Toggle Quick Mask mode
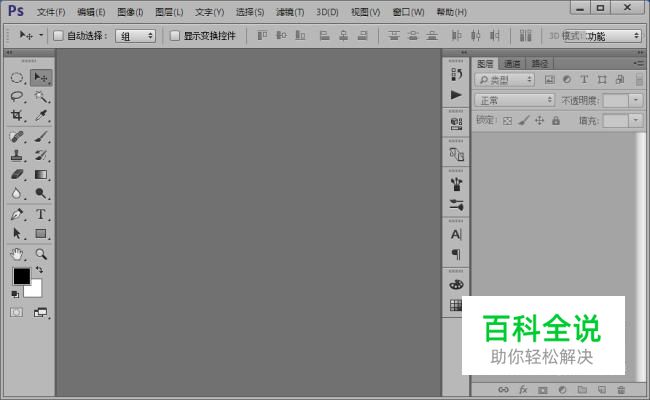The image size is (650, 400). pyautogui.click(x=17, y=312)
